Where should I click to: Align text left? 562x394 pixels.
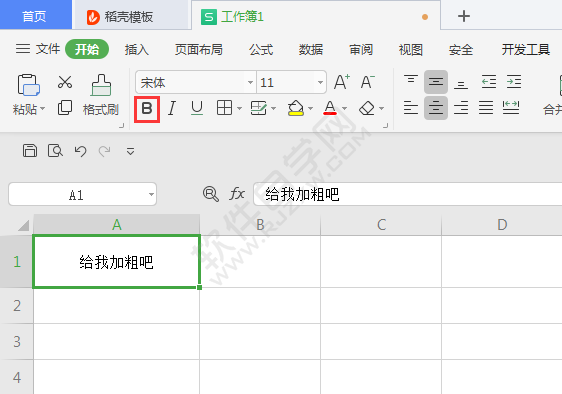tap(411, 108)
